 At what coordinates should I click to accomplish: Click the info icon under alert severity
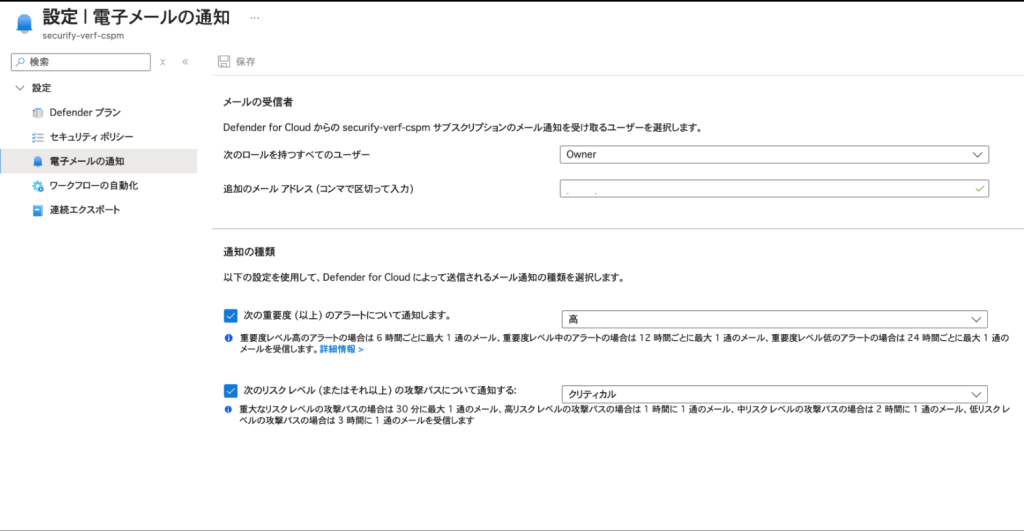click(230, 339)
